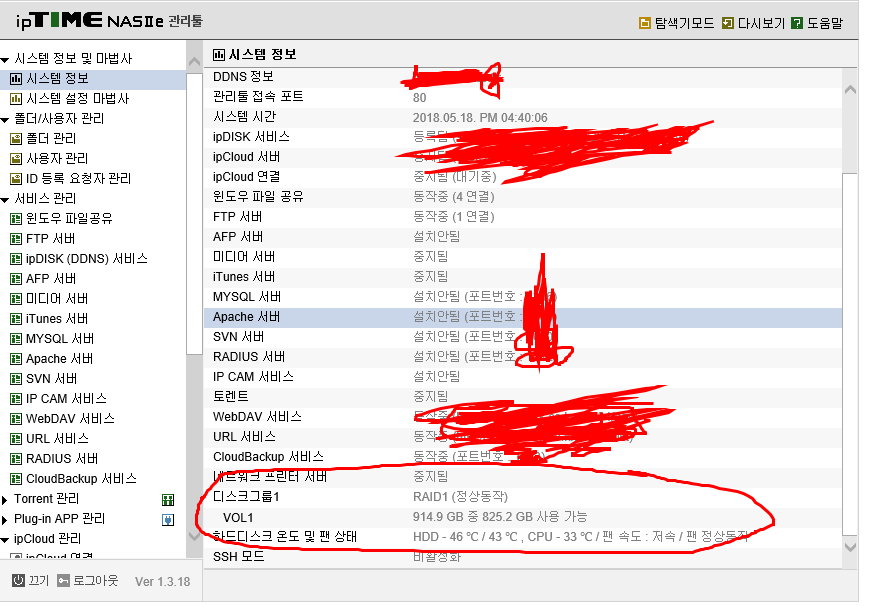This screenshot has width=872, height=606.
Task: Collapse the ipCloud 관리 section
Action: pyautogui.click(x=5, y=540)
